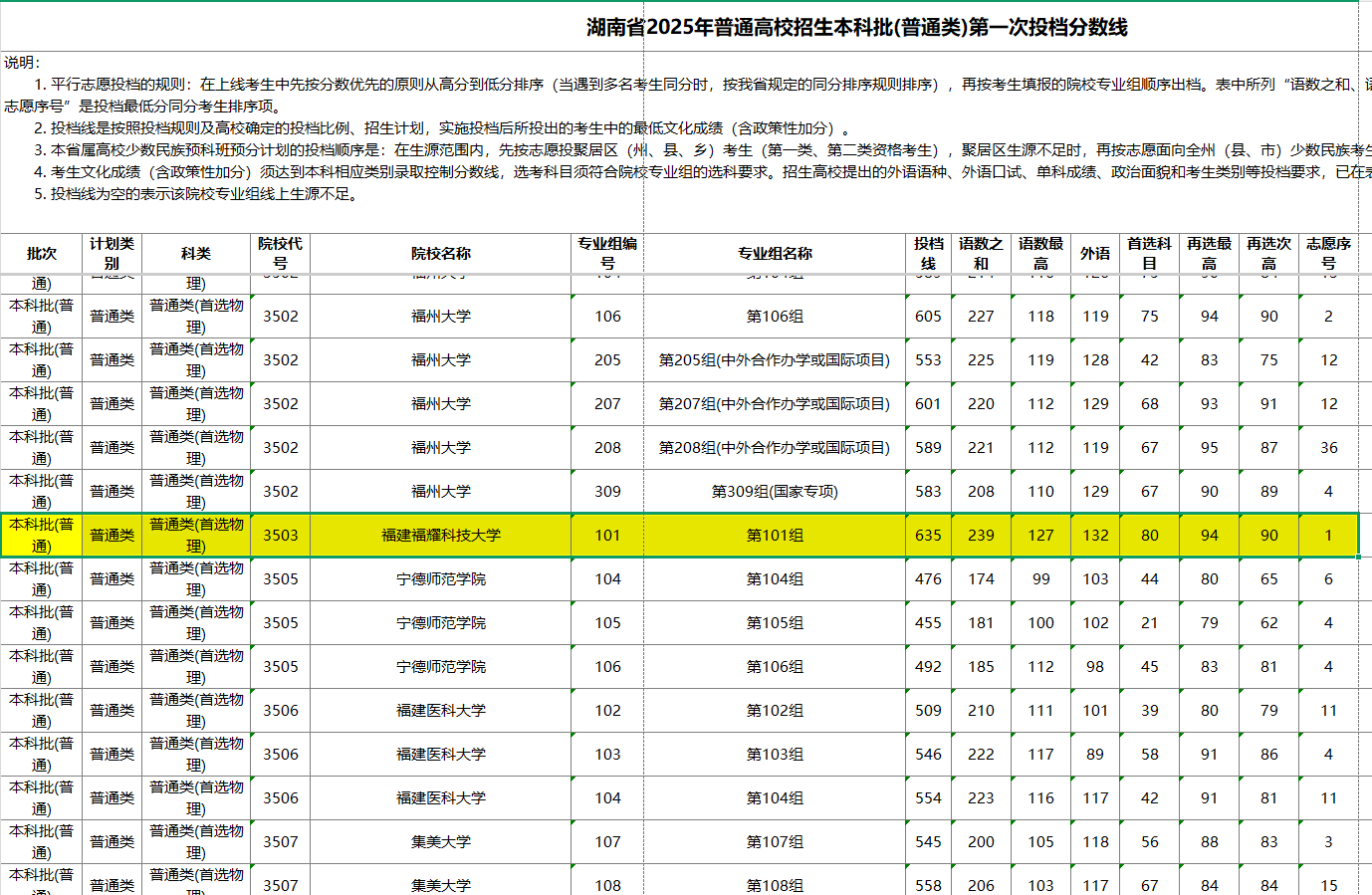Click the 再选次高 header cell
This screenshot has width=1372, height=895.
coord(1268,254)
